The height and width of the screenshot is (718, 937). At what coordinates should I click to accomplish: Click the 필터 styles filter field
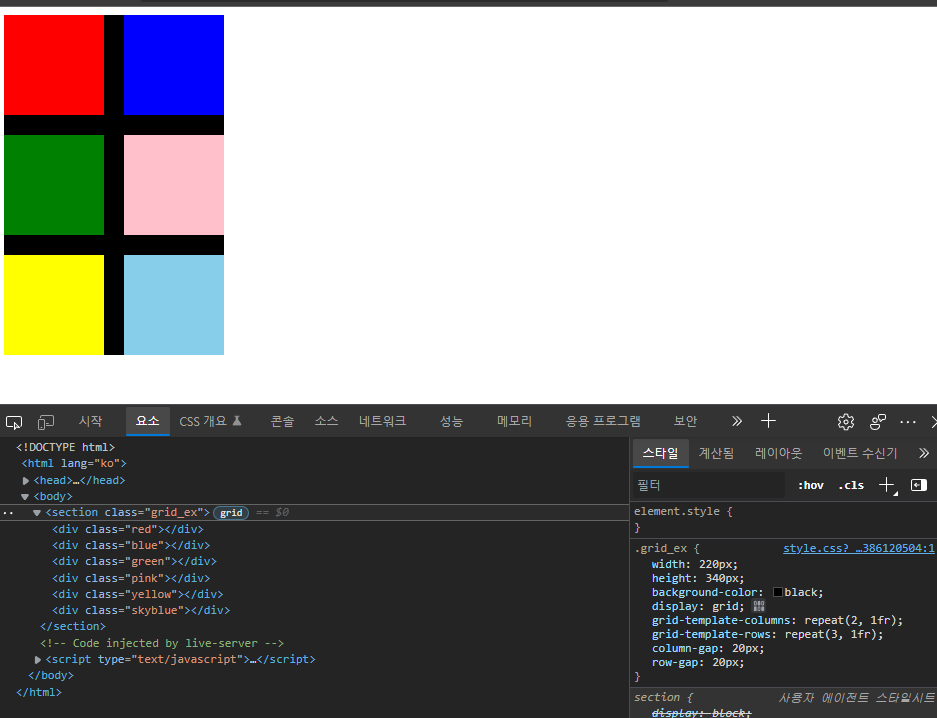[709, 485]
